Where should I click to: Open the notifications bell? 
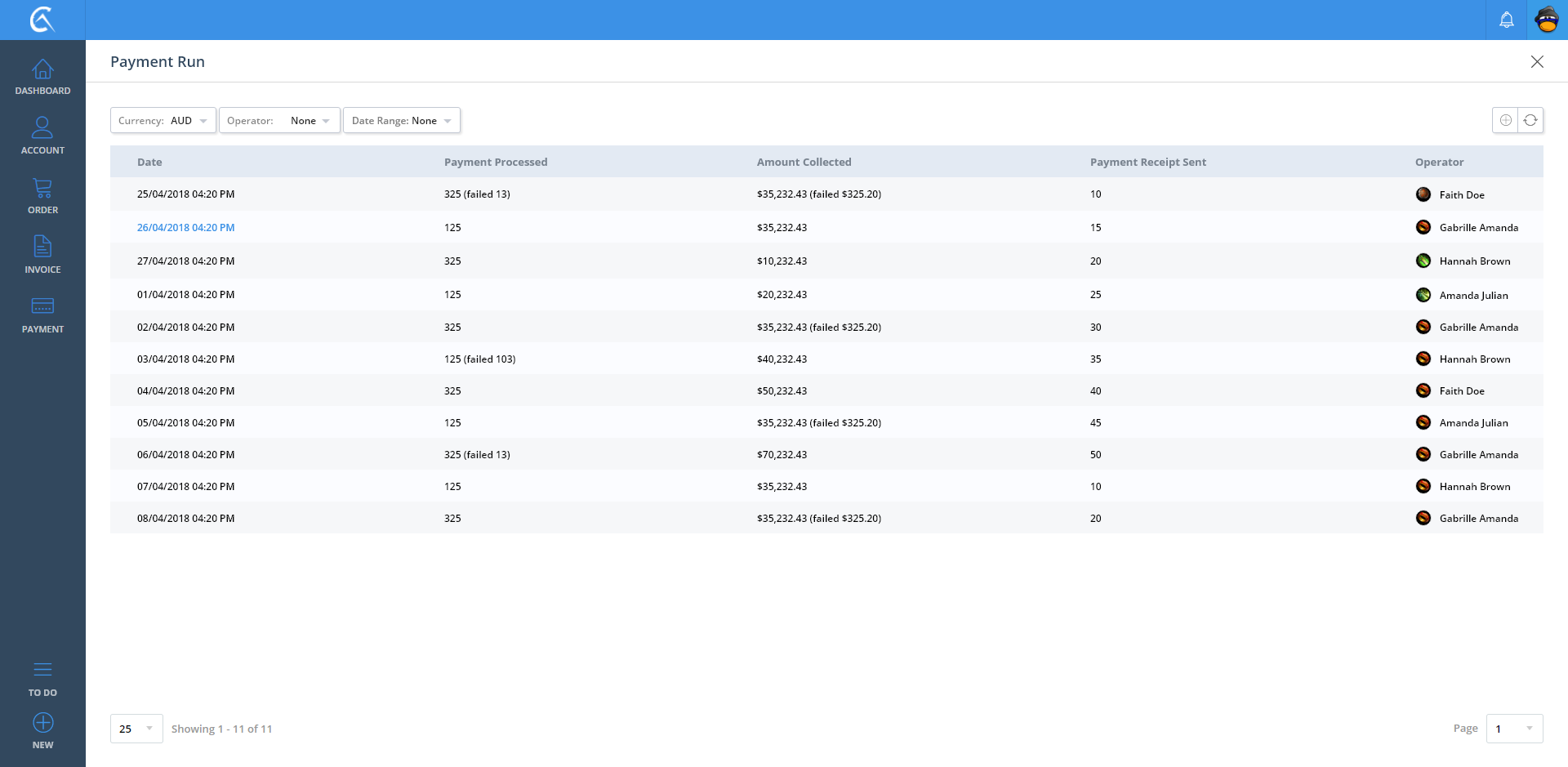1506,20
